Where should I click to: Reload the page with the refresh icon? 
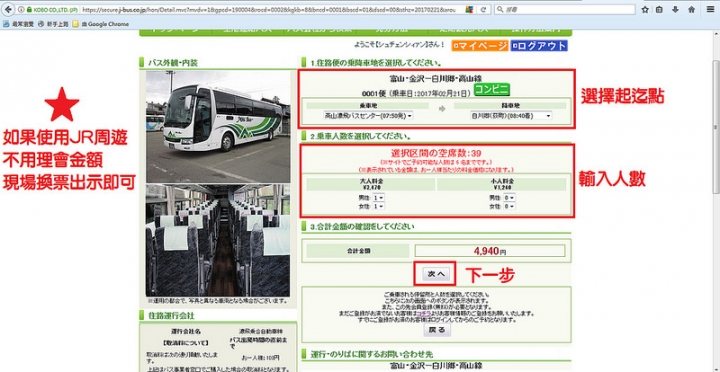click(484, 10)
